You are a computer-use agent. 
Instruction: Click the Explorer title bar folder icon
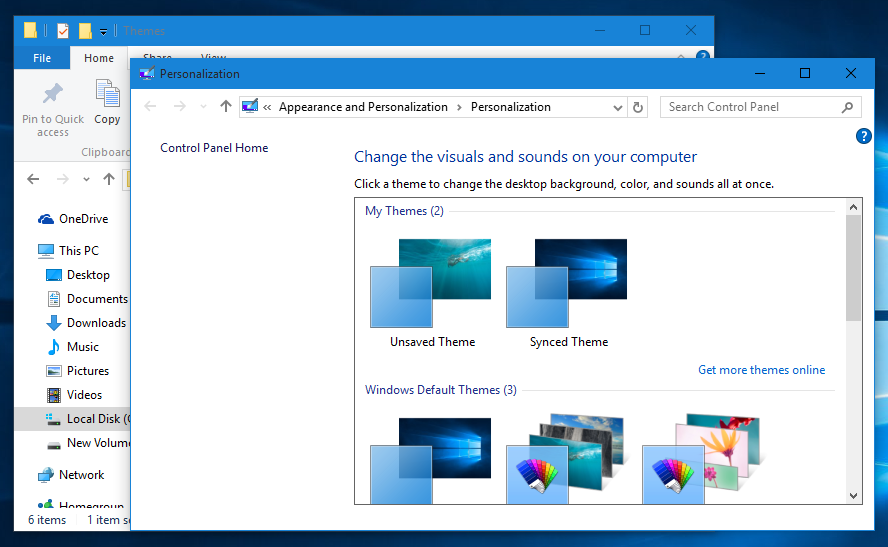[31, 30]
